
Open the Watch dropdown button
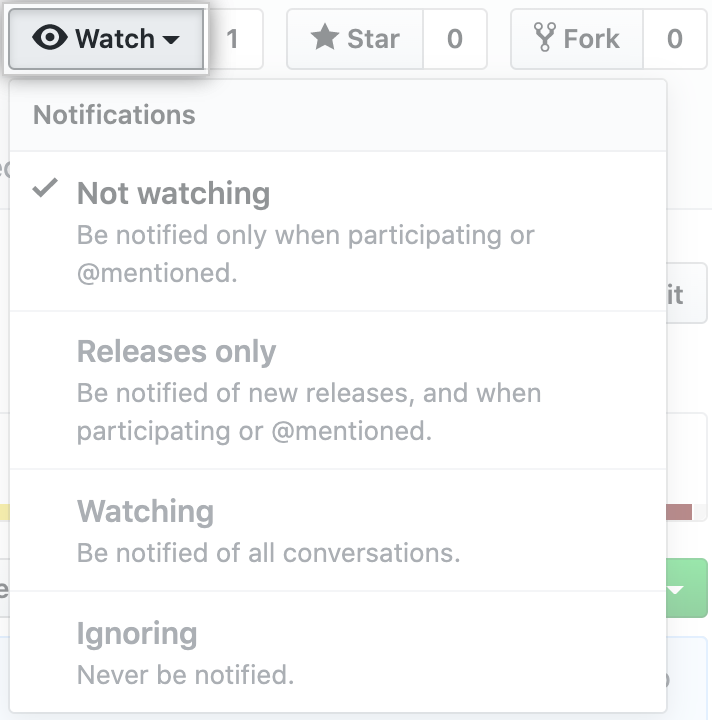pos(106,39)
